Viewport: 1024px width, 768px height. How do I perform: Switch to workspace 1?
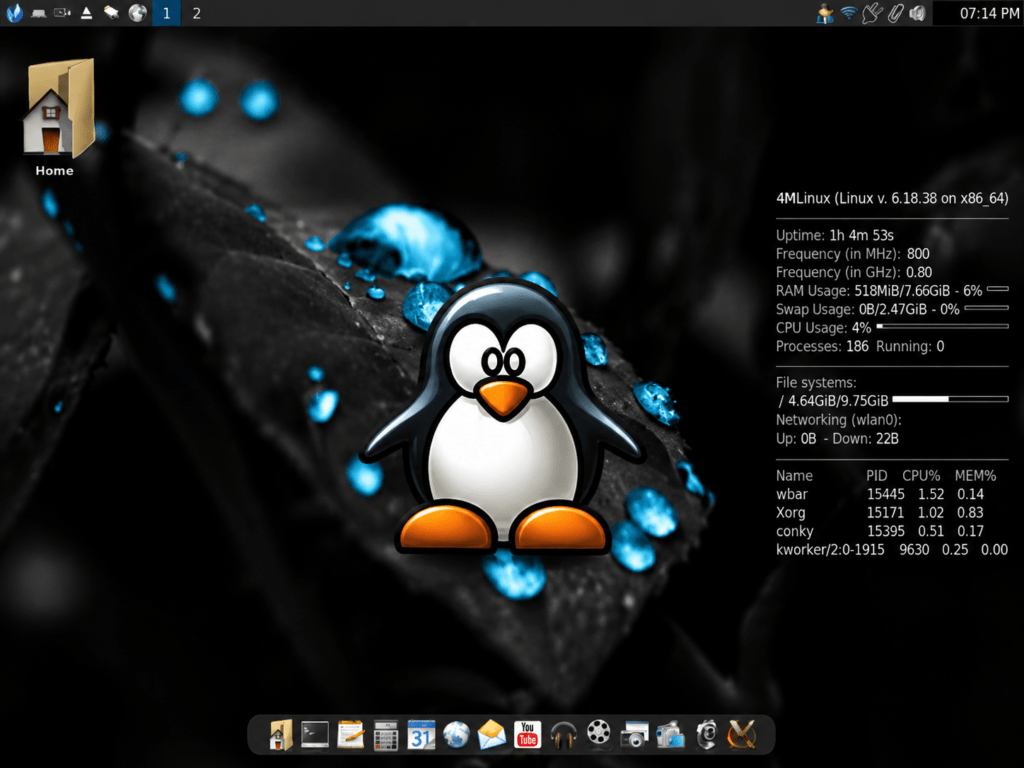click(x=167, y=13)
